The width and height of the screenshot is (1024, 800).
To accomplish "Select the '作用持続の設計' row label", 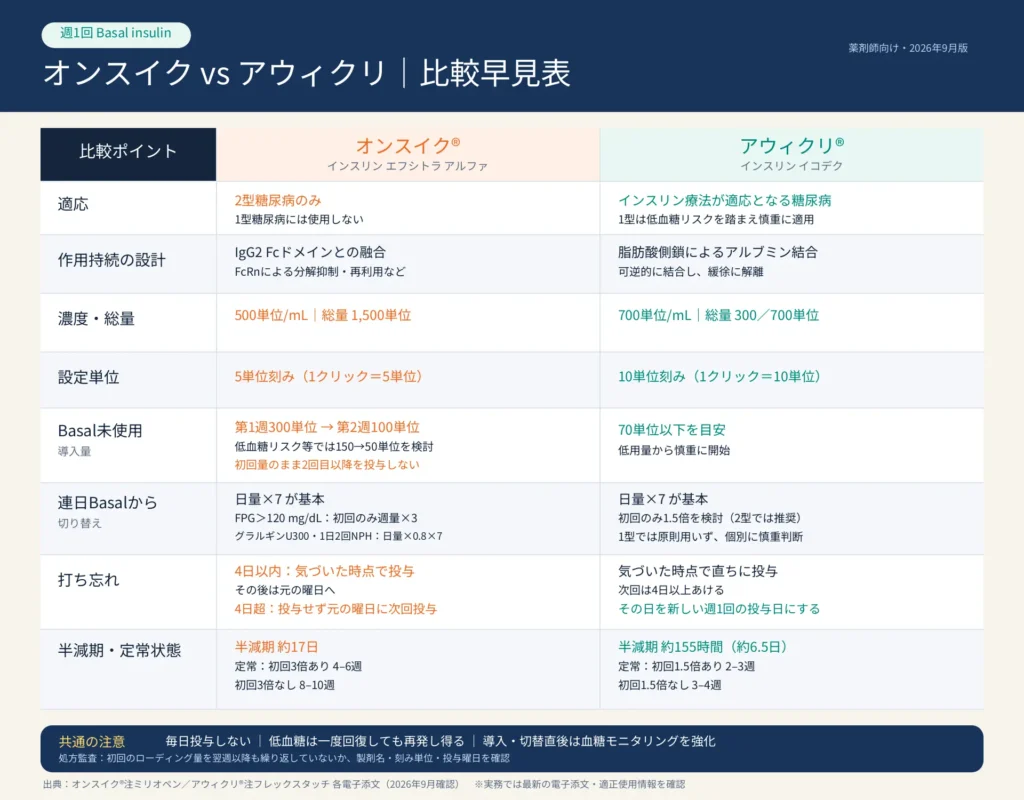I will [x=112, y=260].
